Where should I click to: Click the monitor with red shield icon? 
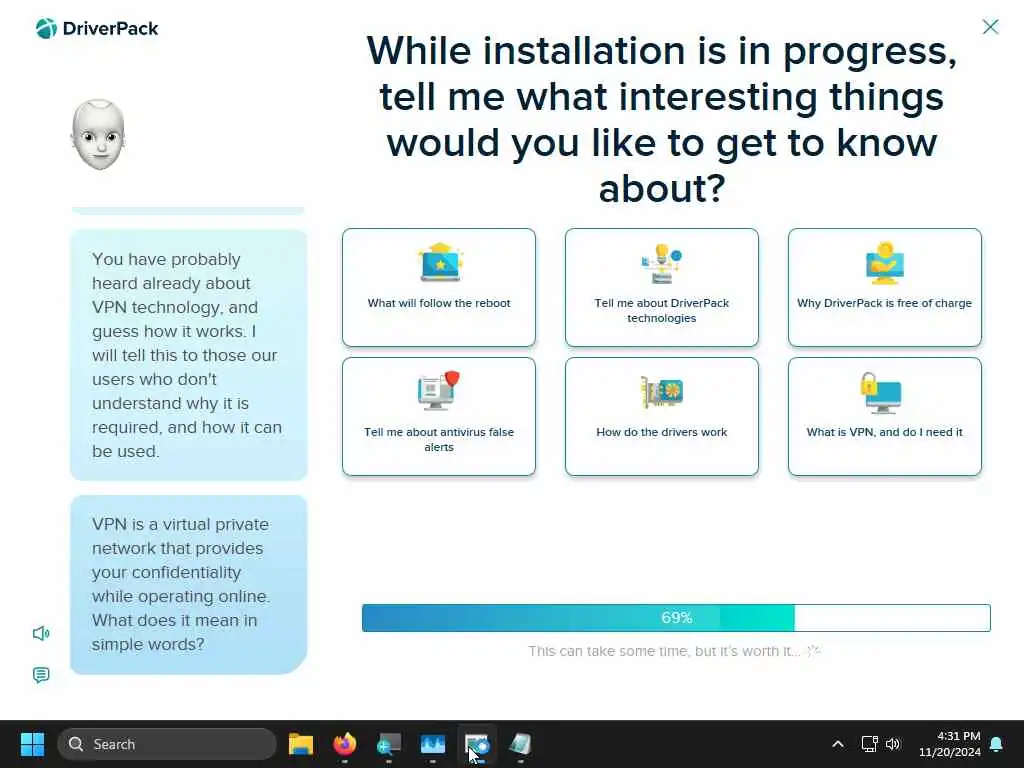click(x=439, y=391)
